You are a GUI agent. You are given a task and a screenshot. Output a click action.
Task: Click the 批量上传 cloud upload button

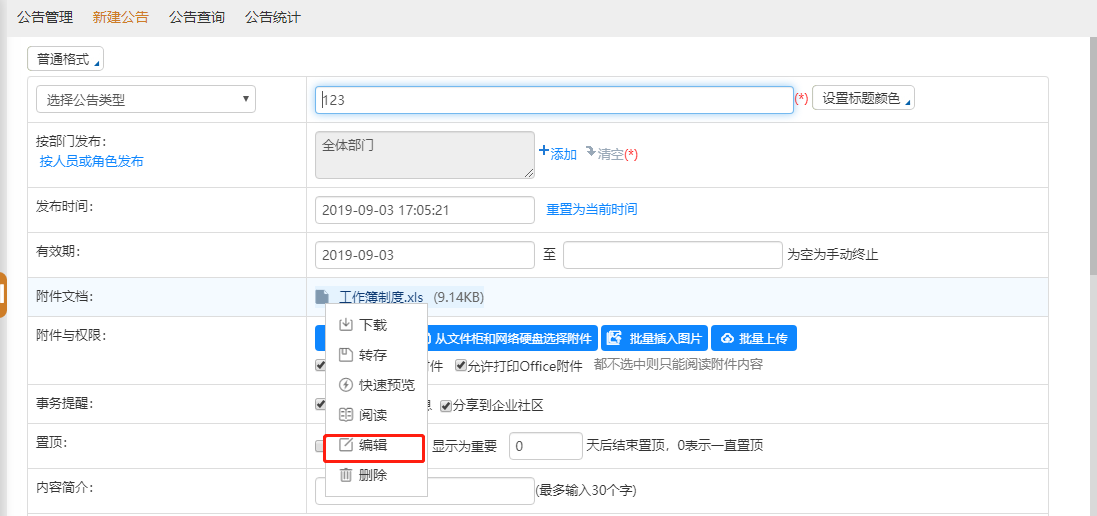click(x=754, y=339)
